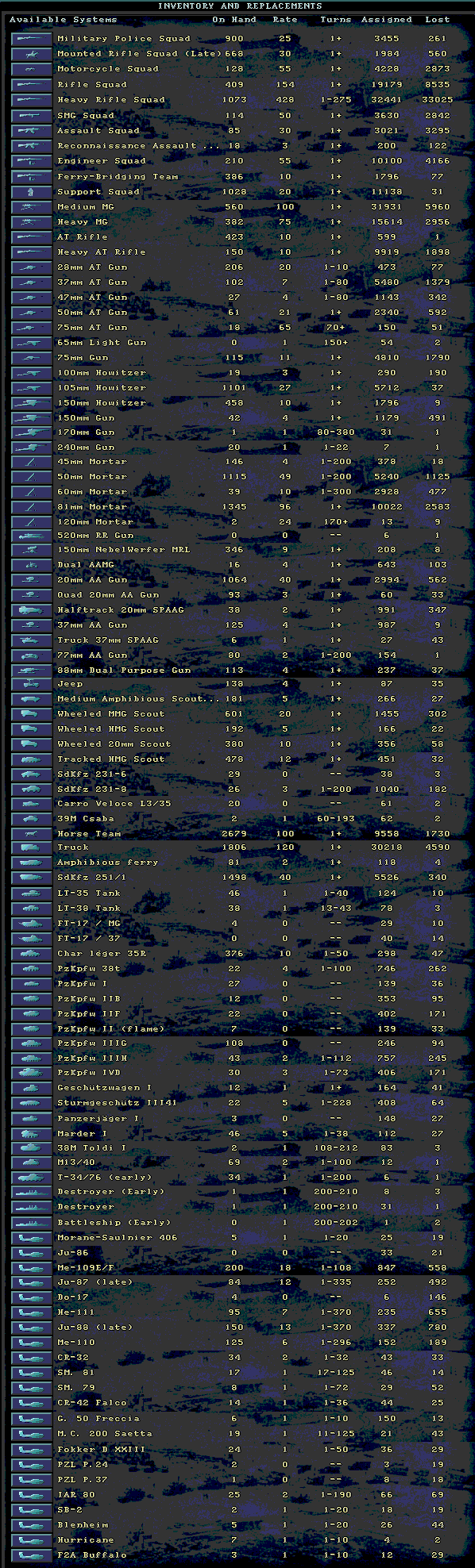
Task: Select the IAR 80 name text
Action: tap(76, 1494)
